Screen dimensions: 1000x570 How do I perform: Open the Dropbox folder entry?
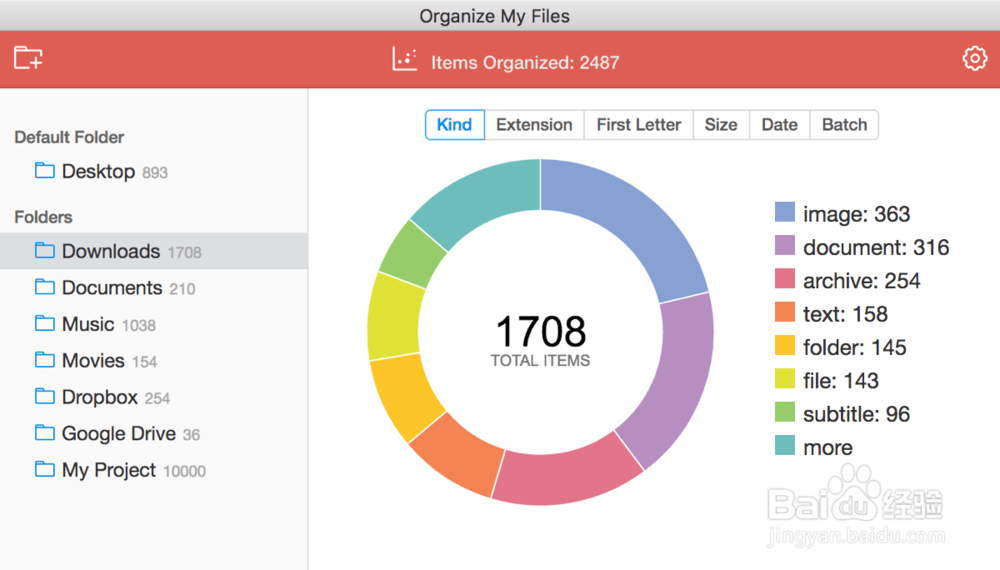(154, 397)
